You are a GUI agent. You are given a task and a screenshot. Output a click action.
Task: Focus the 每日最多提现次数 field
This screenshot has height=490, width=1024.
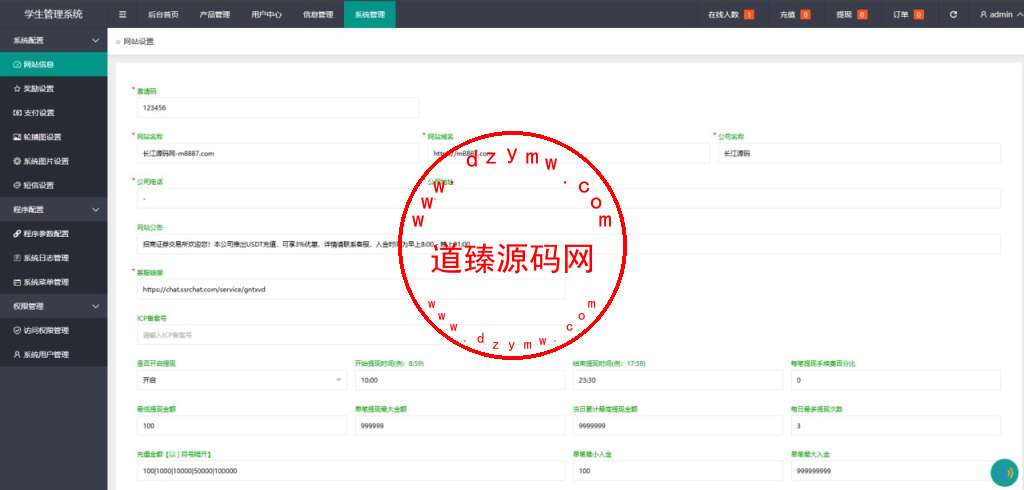(896, 425)
